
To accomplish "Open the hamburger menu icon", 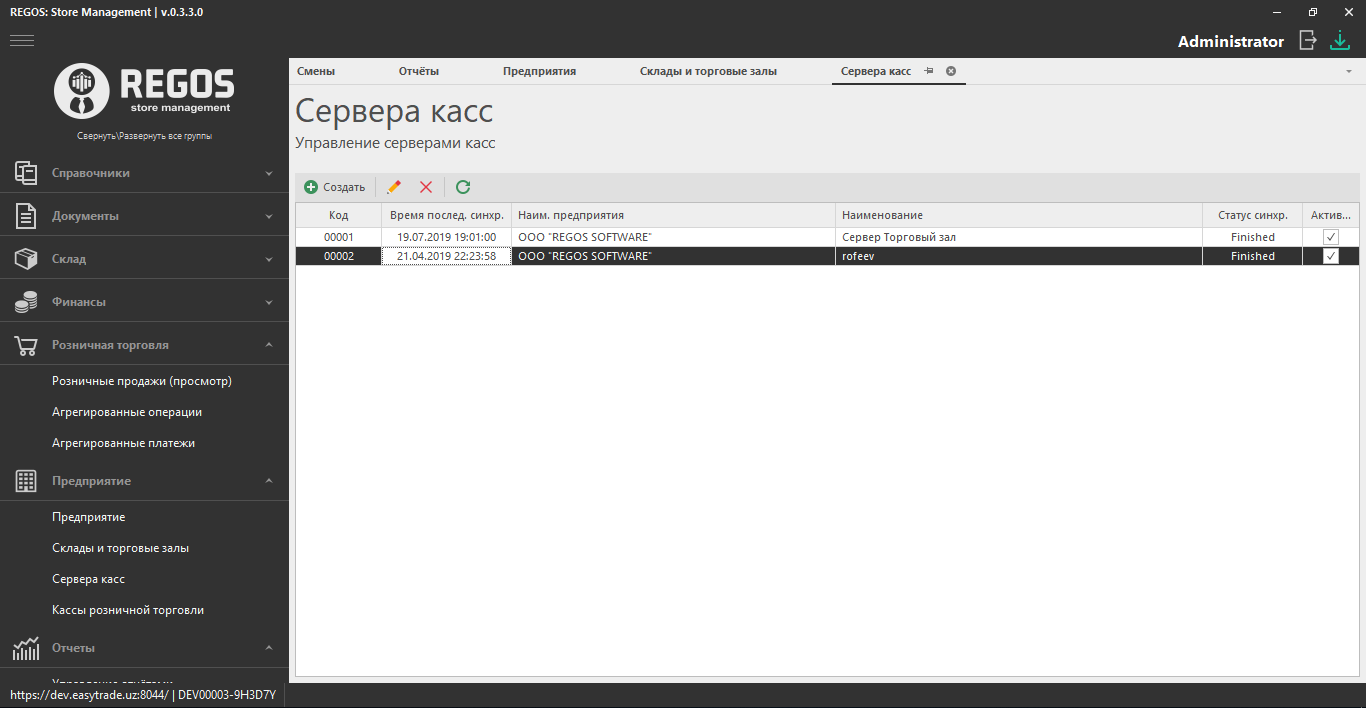I will (22, 41).
